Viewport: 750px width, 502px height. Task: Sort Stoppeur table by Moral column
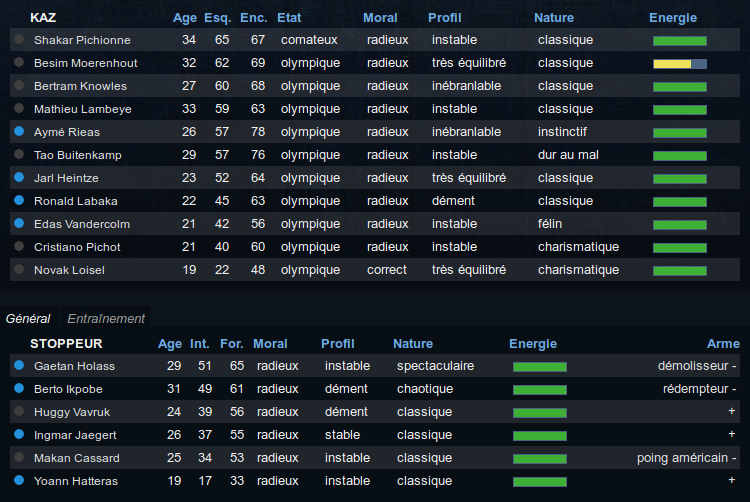pos(270,344)
